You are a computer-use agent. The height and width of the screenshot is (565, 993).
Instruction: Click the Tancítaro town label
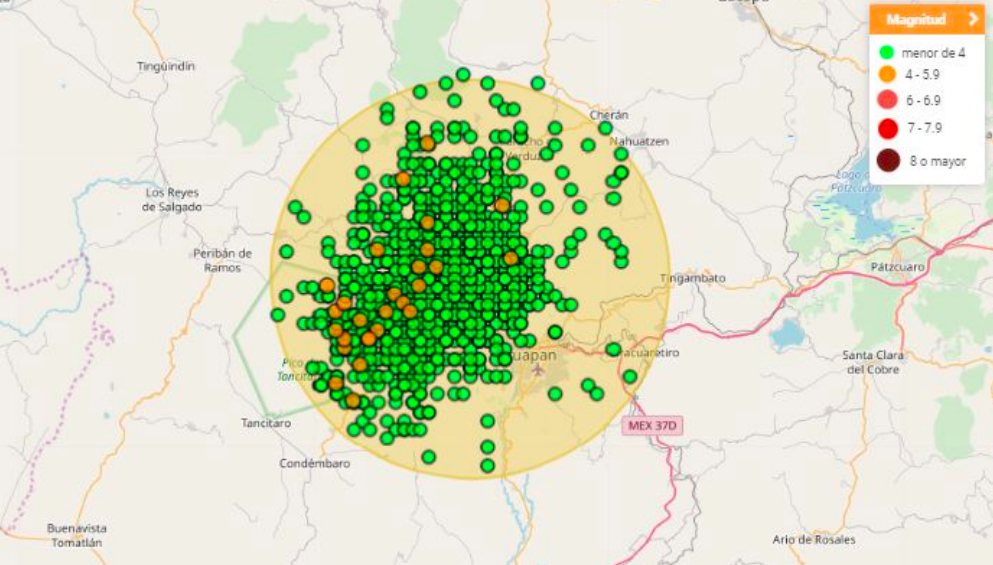(266, 423)
